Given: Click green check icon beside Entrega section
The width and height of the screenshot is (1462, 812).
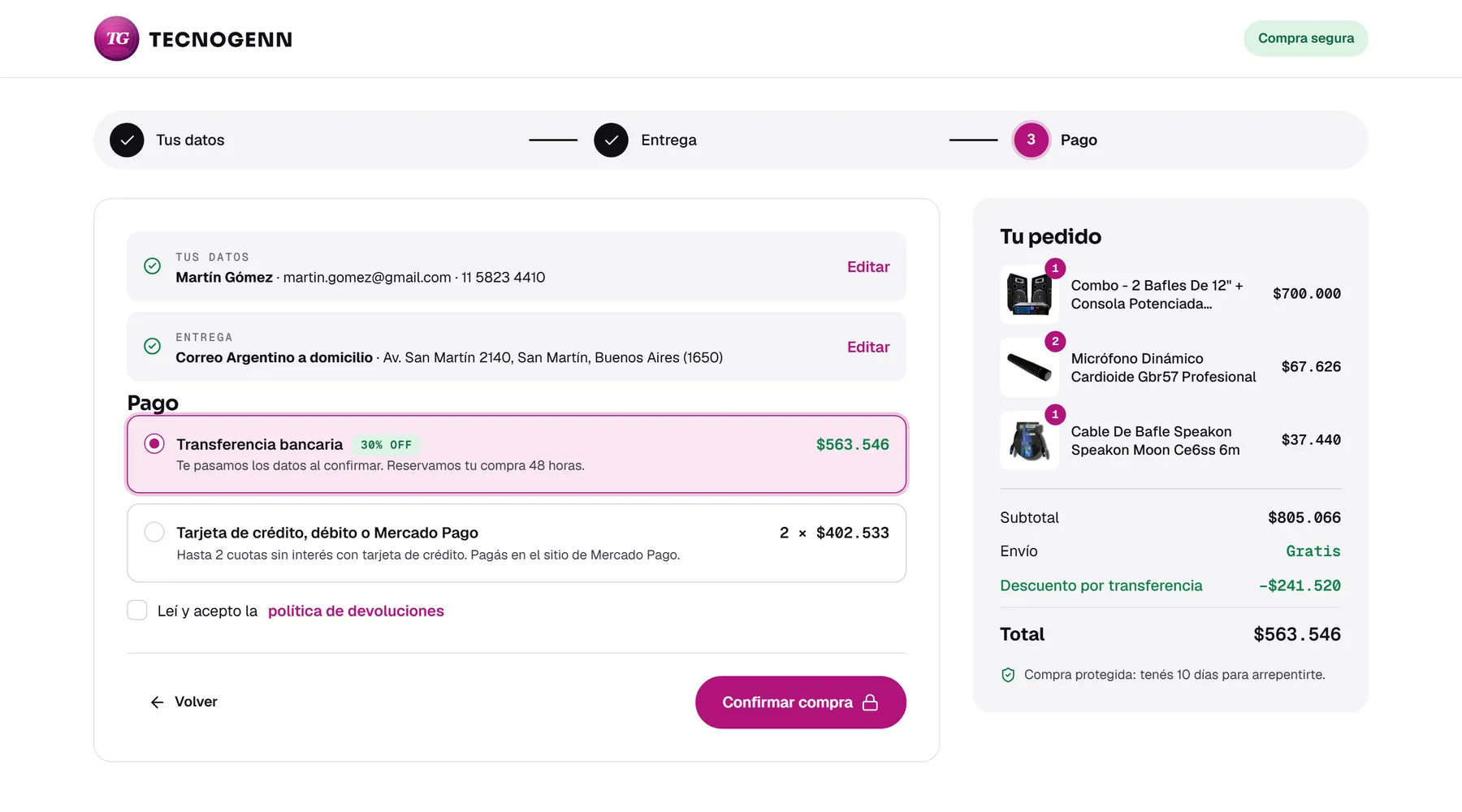Looking at the screenshot, I should click(152, 347).
